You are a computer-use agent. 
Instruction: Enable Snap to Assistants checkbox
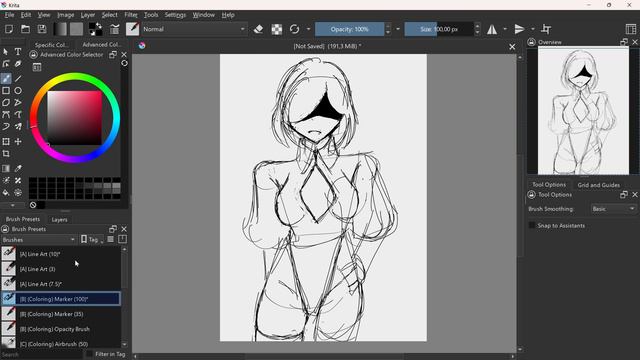point(532,225)
